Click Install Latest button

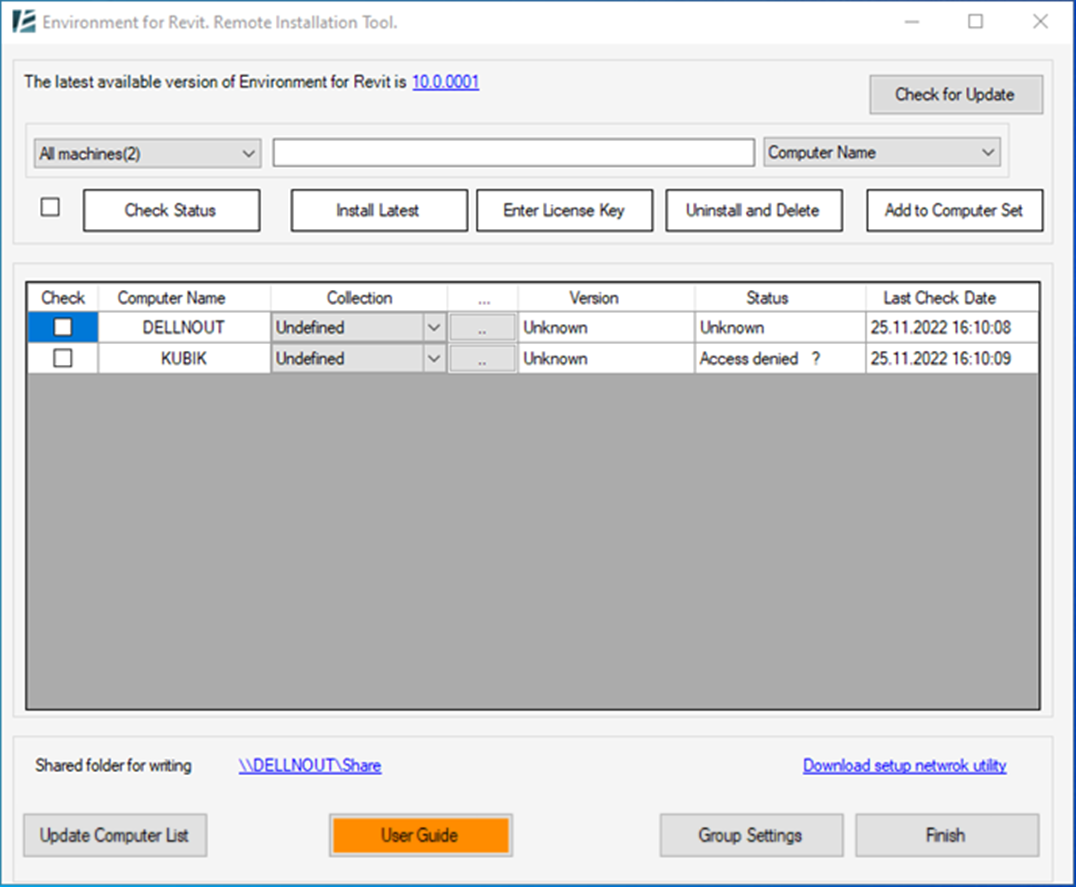tap(379, 210)
